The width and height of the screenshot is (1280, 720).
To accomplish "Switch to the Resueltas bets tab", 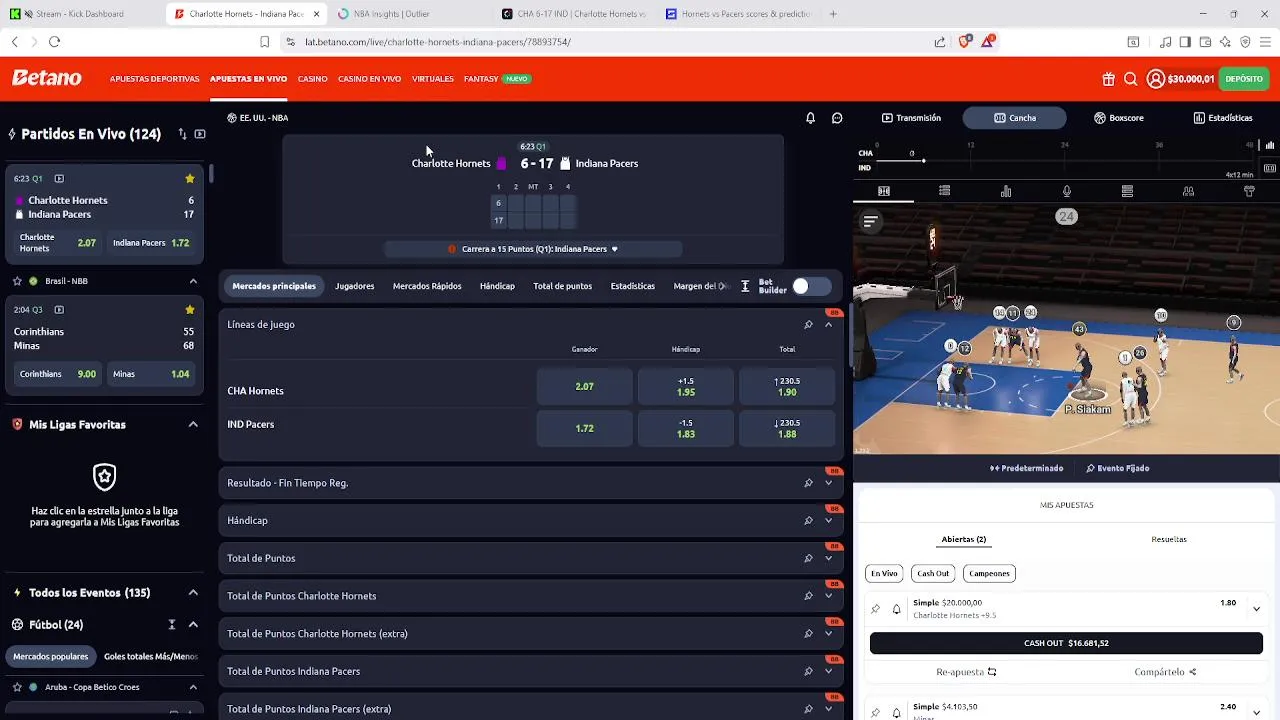I will (x=1169, y=539).
